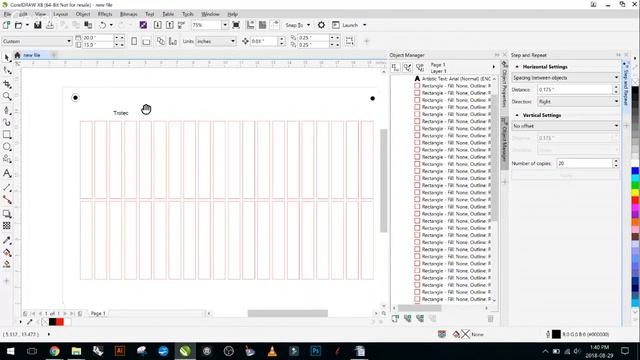Select the Polygon tool

pyautogui.click(x=7, y=159)
